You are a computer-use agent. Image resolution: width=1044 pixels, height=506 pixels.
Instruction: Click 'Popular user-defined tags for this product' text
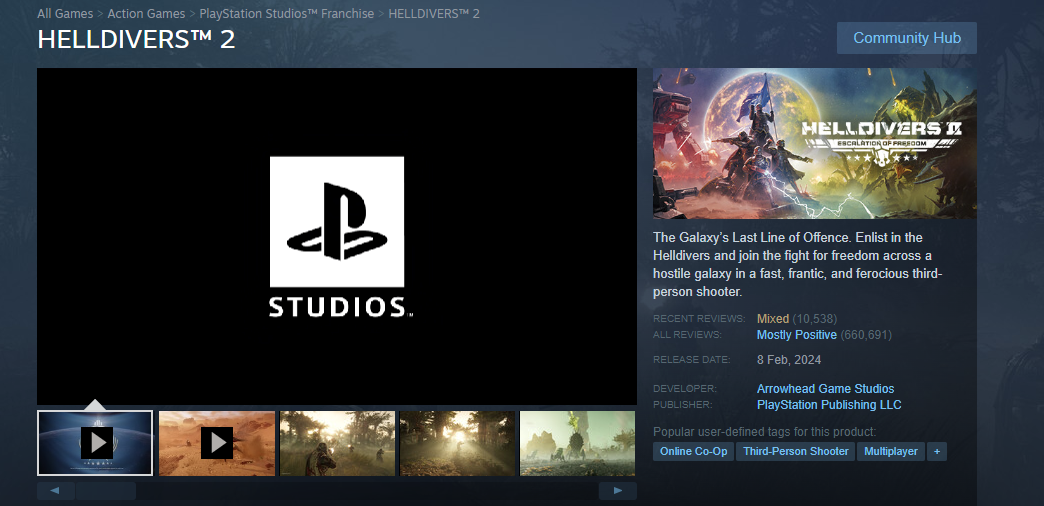pyautogui.click(x=765, y=431)
